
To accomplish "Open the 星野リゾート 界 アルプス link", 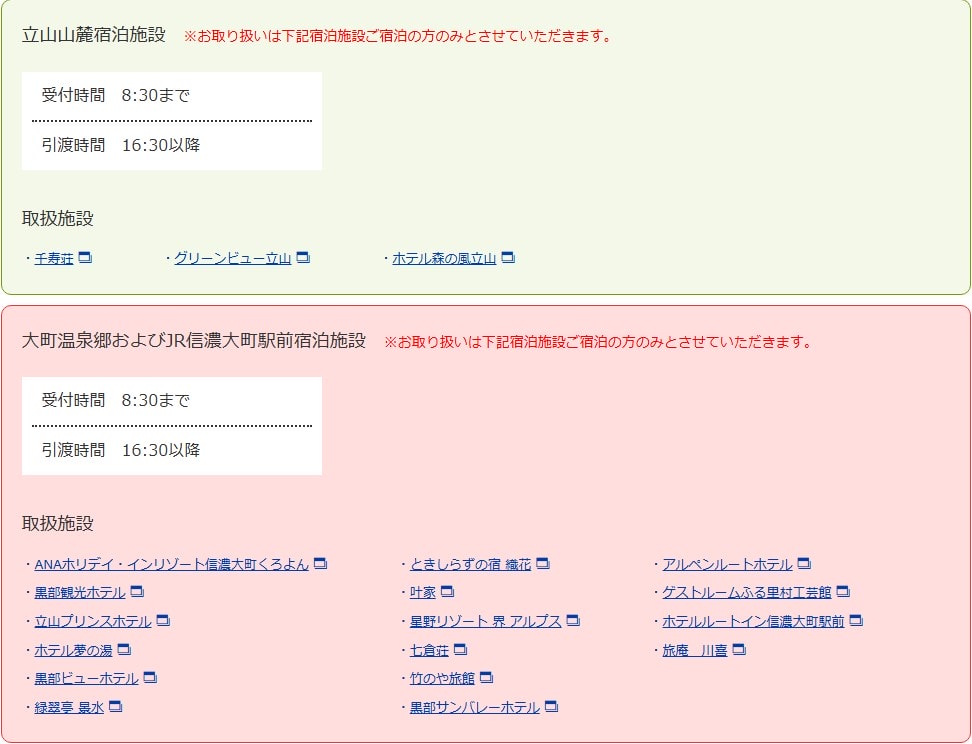I will coord(485,621).
